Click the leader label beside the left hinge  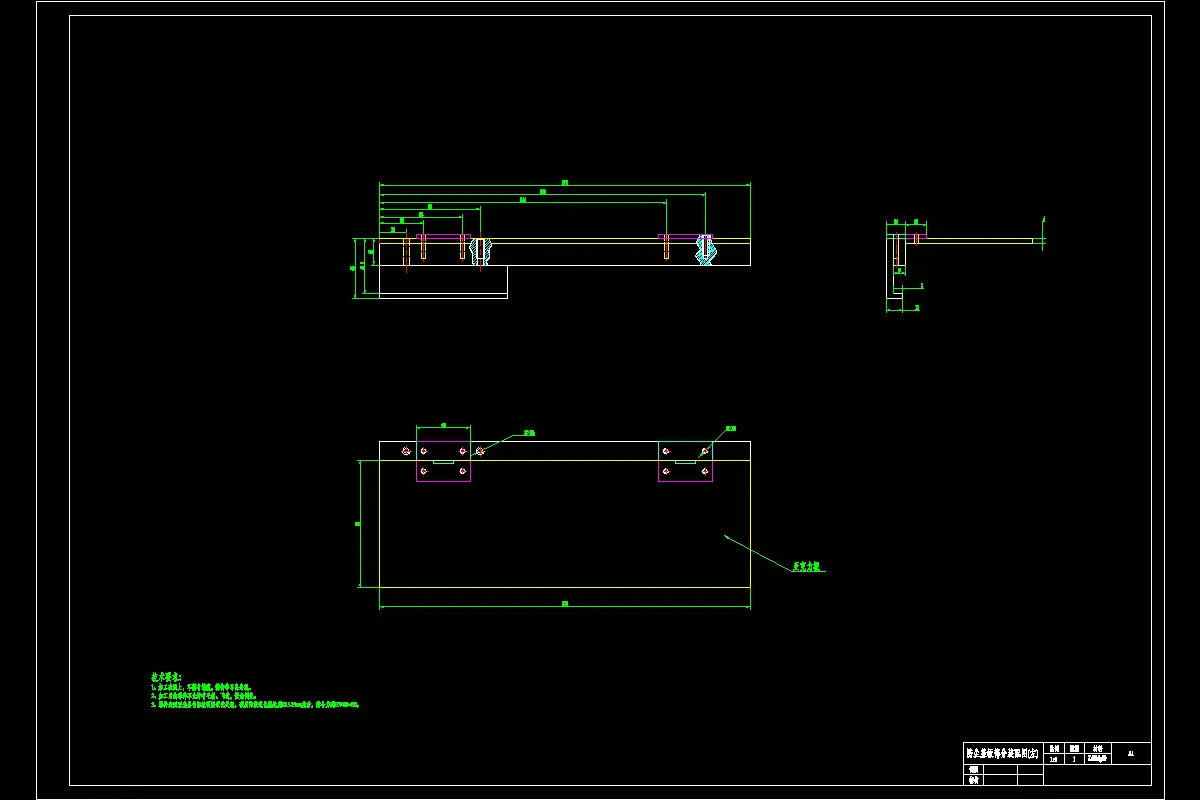pos(529,434)
